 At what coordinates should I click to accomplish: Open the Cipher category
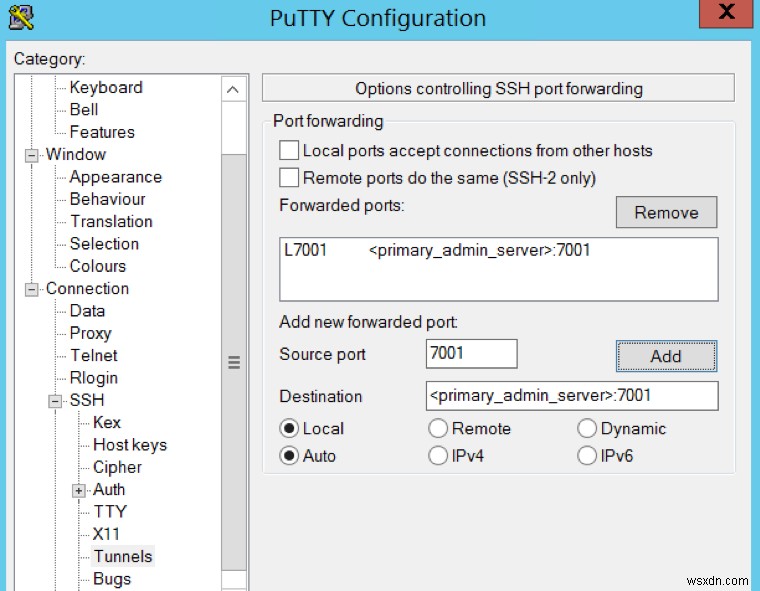point(117,467)
